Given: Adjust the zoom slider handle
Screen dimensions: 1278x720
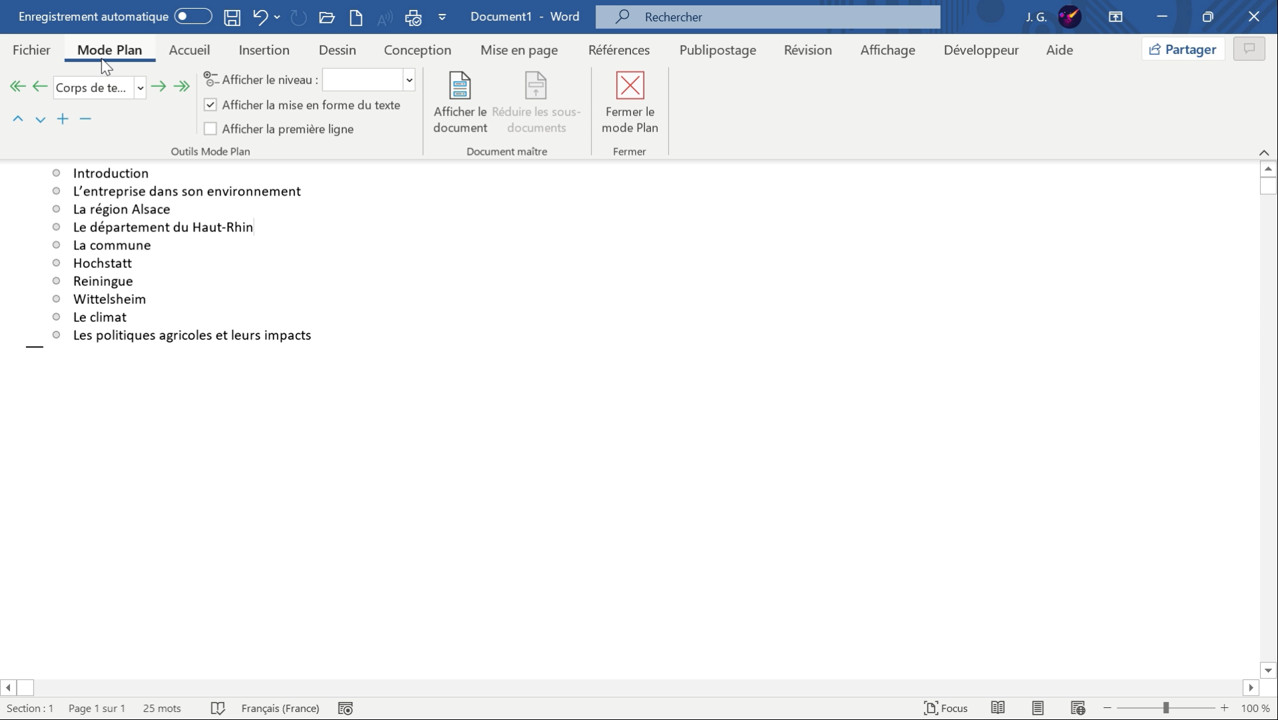Looking at the screenshot, I should (x=1166, y=708).
